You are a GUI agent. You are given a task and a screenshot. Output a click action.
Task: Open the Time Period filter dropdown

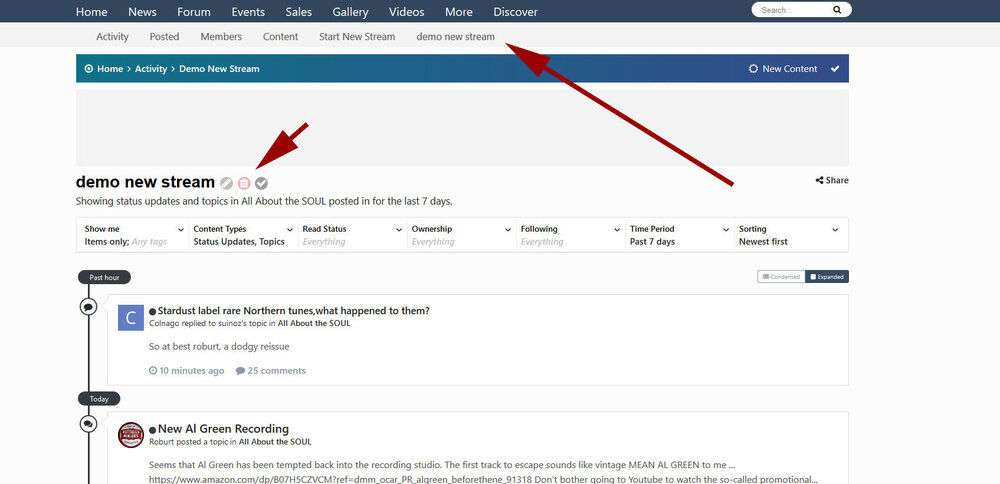coord(680,235)
